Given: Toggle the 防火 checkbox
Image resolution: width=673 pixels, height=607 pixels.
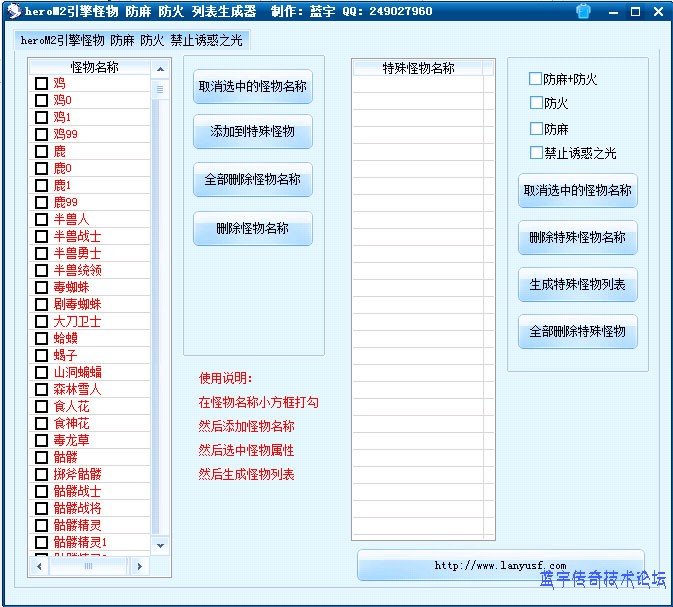Looking at the screenshot, I should click(536, 103).
